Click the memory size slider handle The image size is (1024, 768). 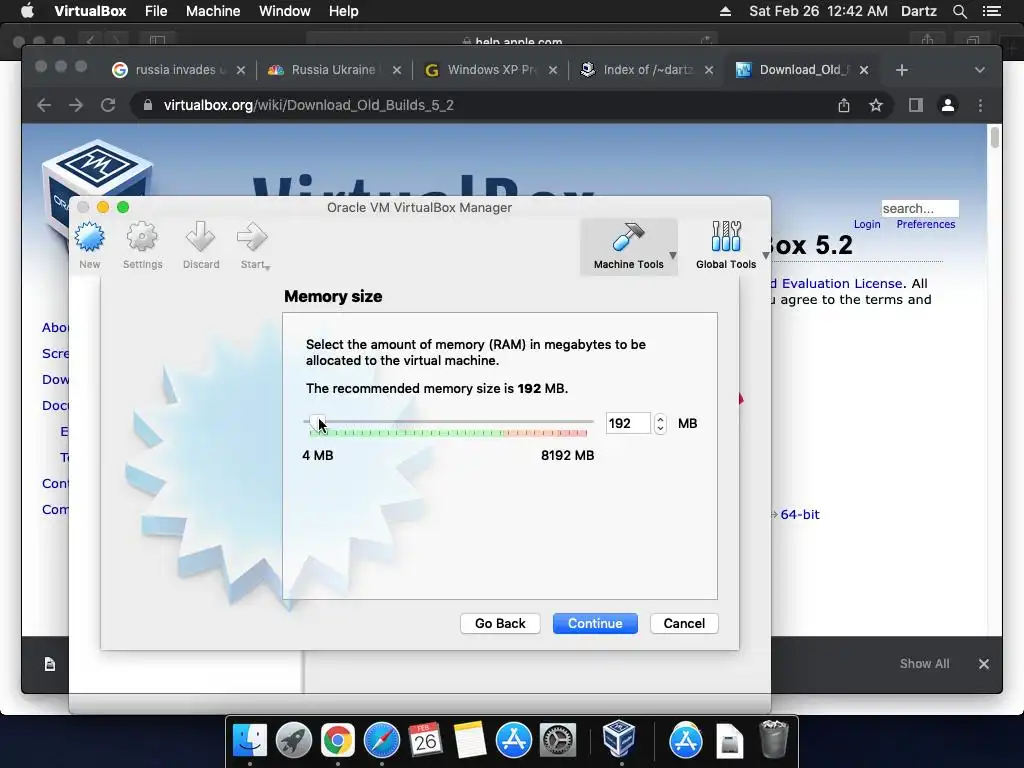(x=317, y=423)
